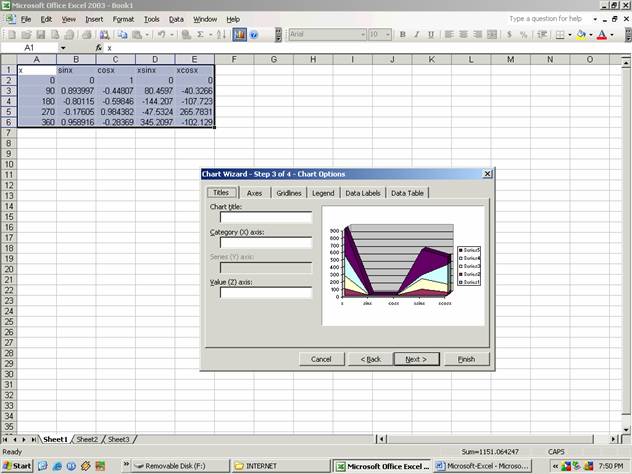
Task: Apply the yellow Fill Color bucket
Action: pyautogui.click(x=581, y=35)
